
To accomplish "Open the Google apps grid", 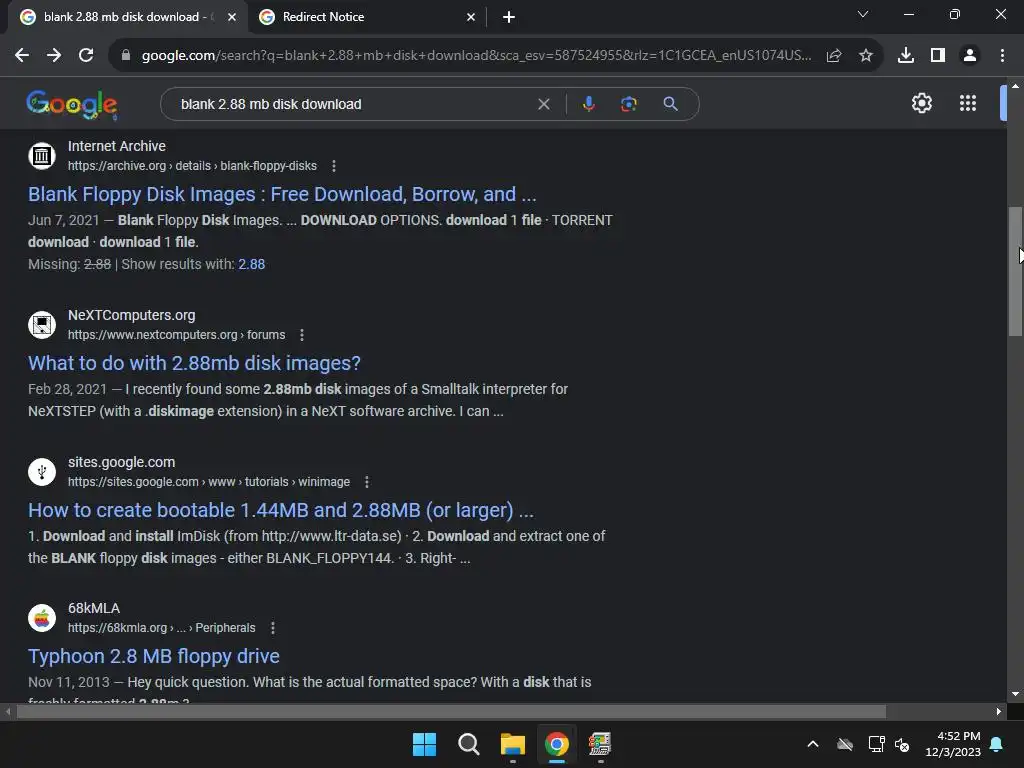I will (x=968, y=103).
